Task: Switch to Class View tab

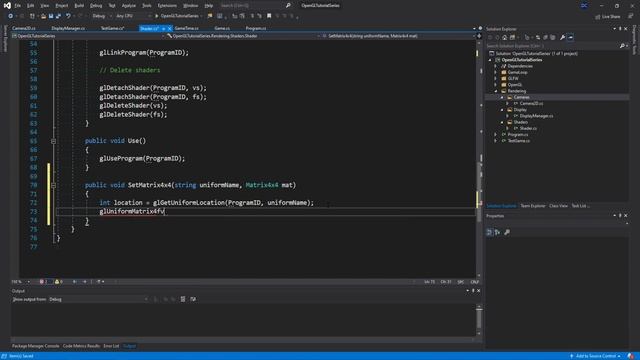Action: click(558, 206)
